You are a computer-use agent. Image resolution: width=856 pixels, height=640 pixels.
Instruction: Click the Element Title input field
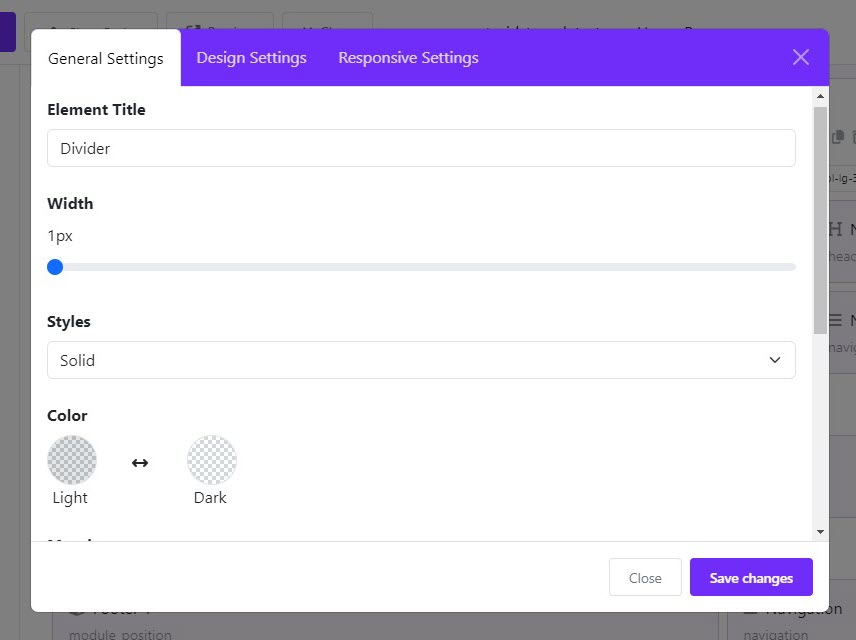[421, 148]
